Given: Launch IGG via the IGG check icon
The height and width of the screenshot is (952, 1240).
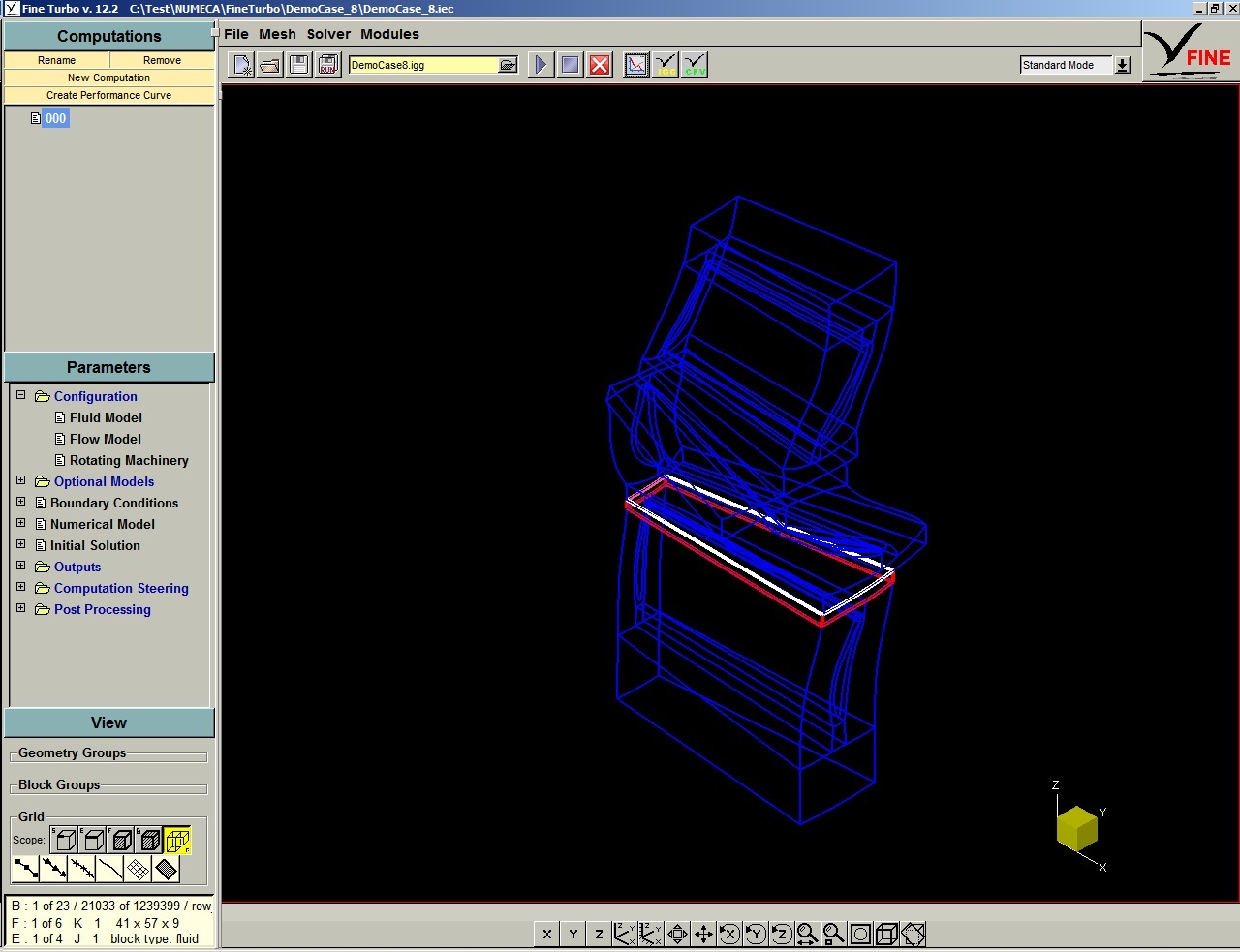Looking at the screenshot, I should click(x=666, y=65).
